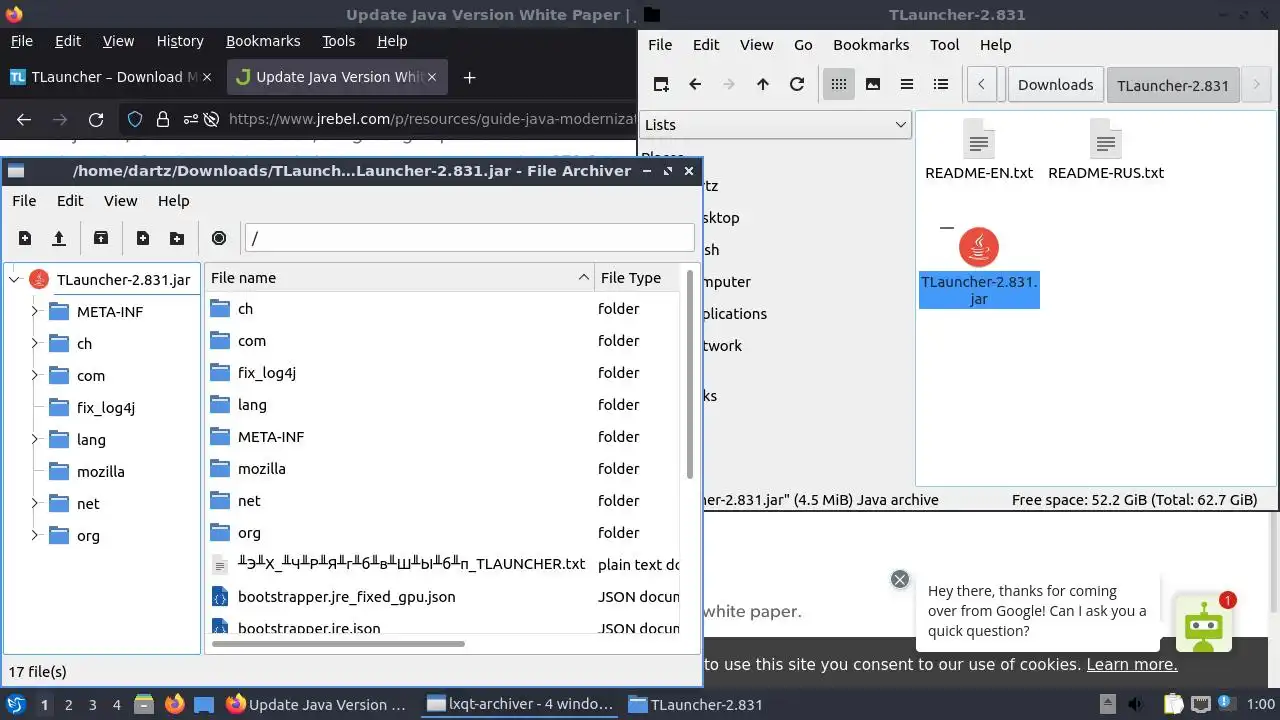Collapse the TLauncher-2.831.jar tree root

pos(14,280)
